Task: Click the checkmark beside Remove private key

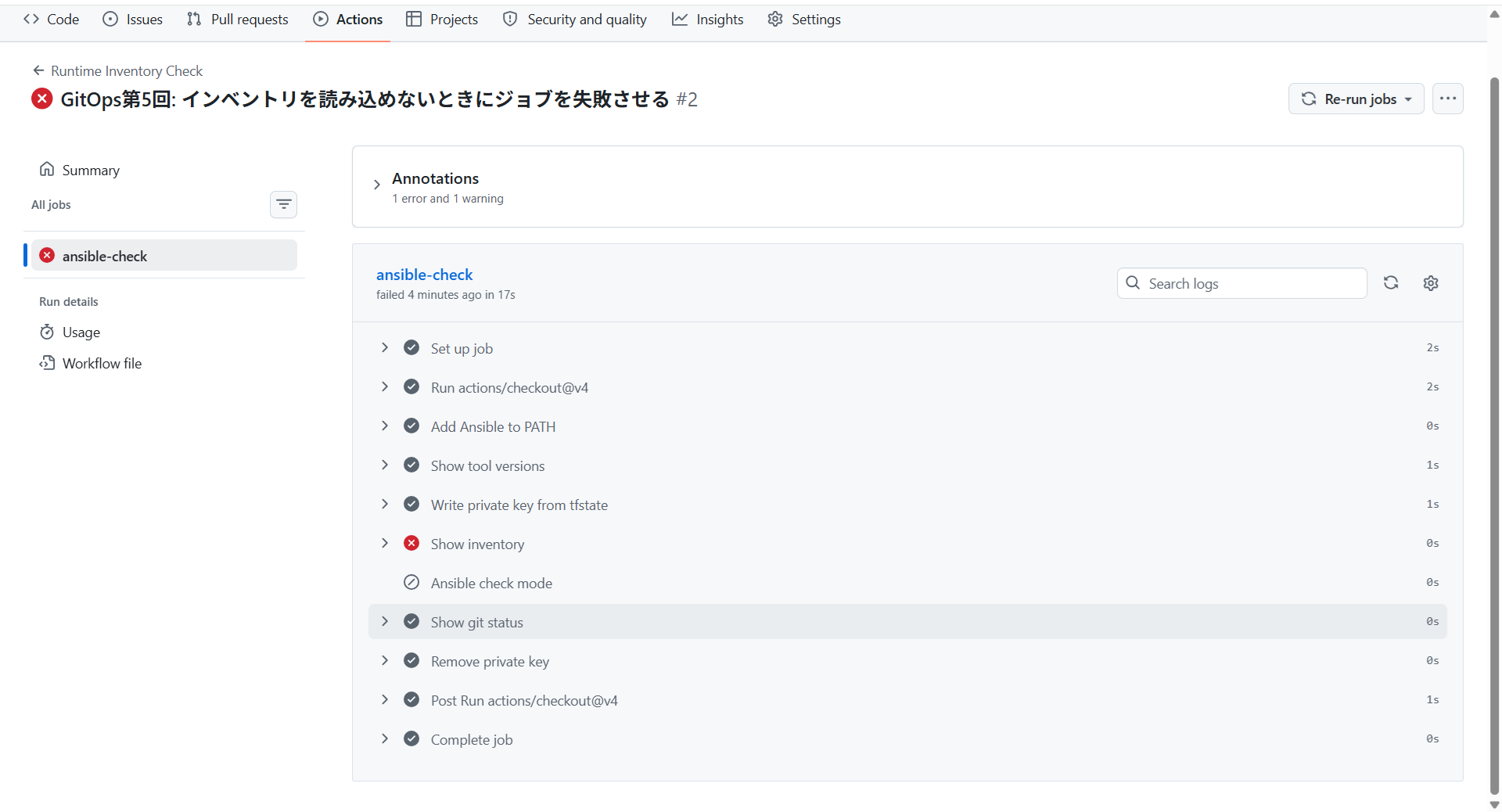Action: pyautogui.click(x=411, y=660)
